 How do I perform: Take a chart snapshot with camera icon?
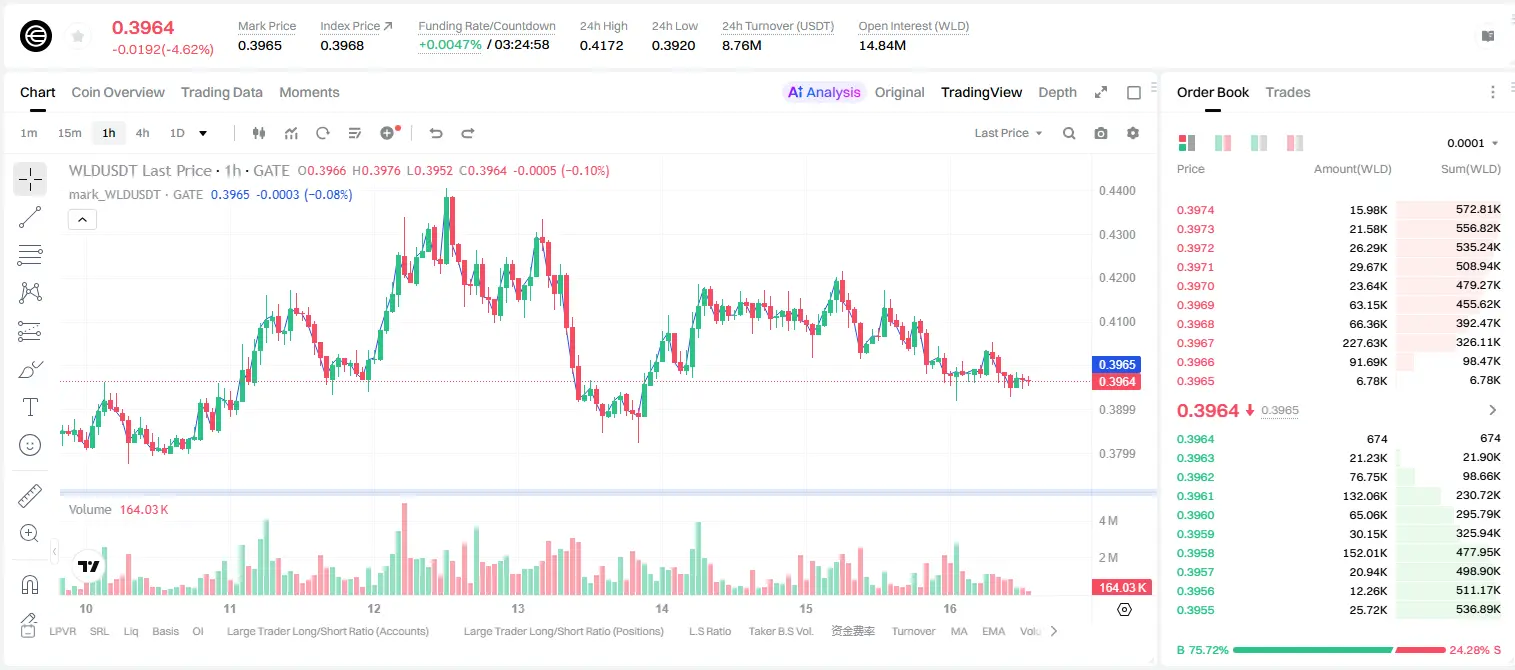click(1101, 133)
